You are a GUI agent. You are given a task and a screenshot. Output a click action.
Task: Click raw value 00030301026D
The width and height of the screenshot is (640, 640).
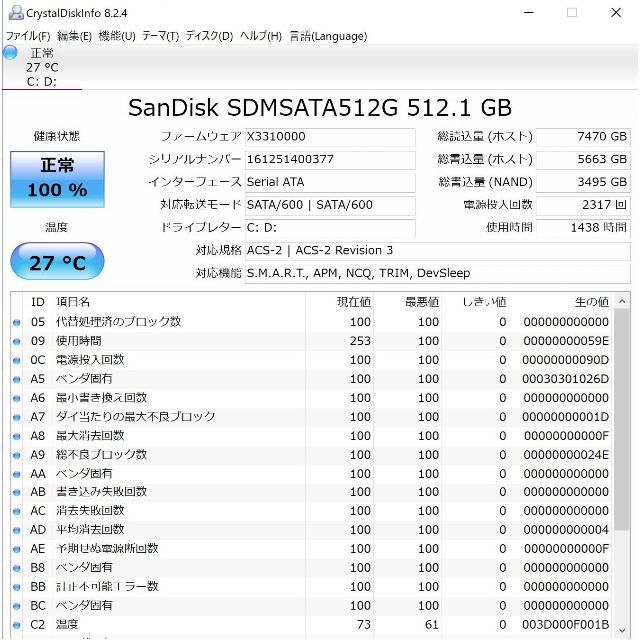click(566, 379)
